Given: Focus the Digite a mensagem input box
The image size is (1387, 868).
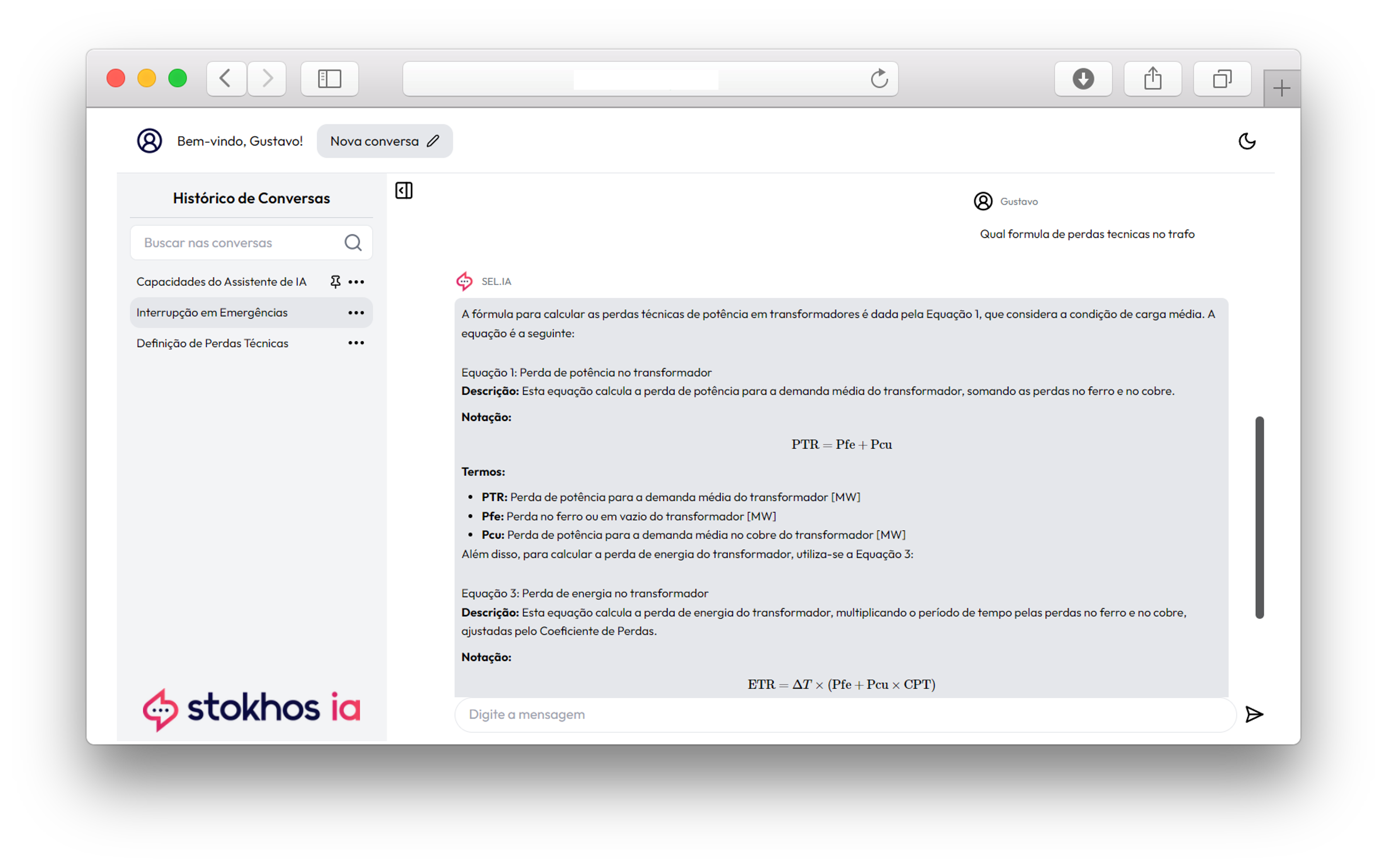Looking at the screenshot, I should (x=844, y=714).
